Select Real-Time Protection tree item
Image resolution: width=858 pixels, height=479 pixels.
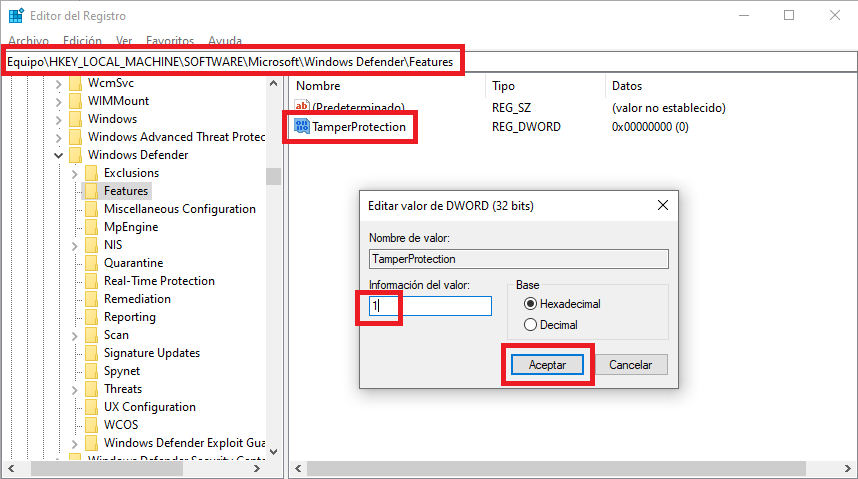click(159, 281)
